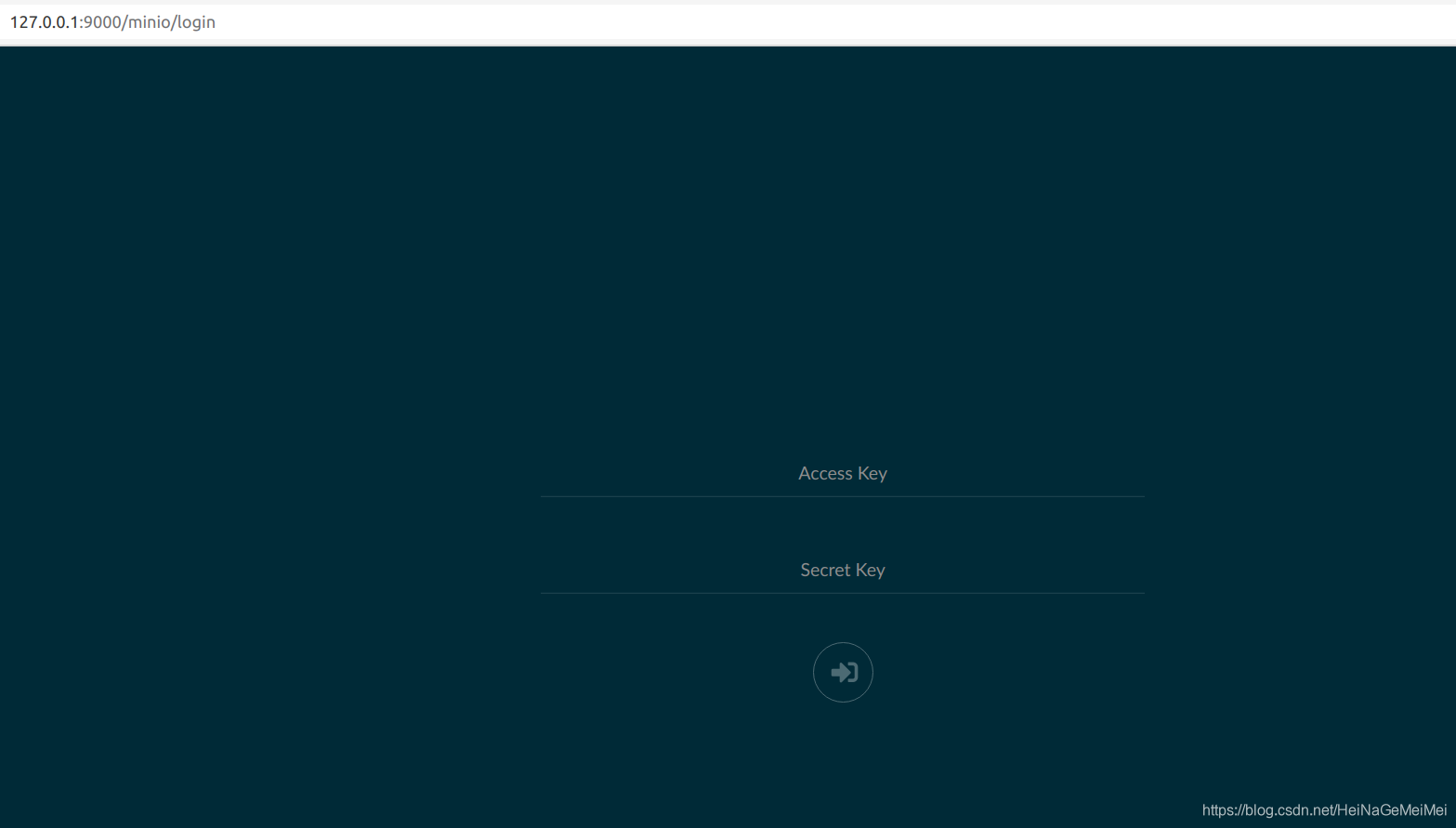Focus the Access Key input field
Image resolution: width=1456 pixels, height=828 pixels.
click(x=842, y=474)
